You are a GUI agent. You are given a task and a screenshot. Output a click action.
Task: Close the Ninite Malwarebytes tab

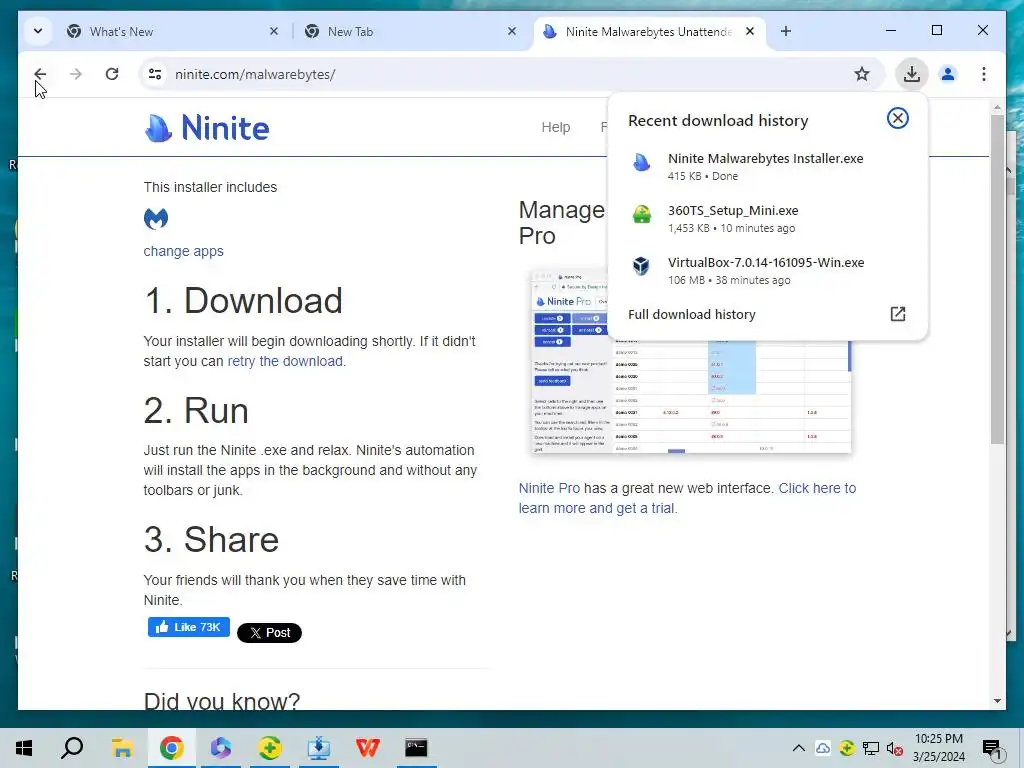[750, 31]
